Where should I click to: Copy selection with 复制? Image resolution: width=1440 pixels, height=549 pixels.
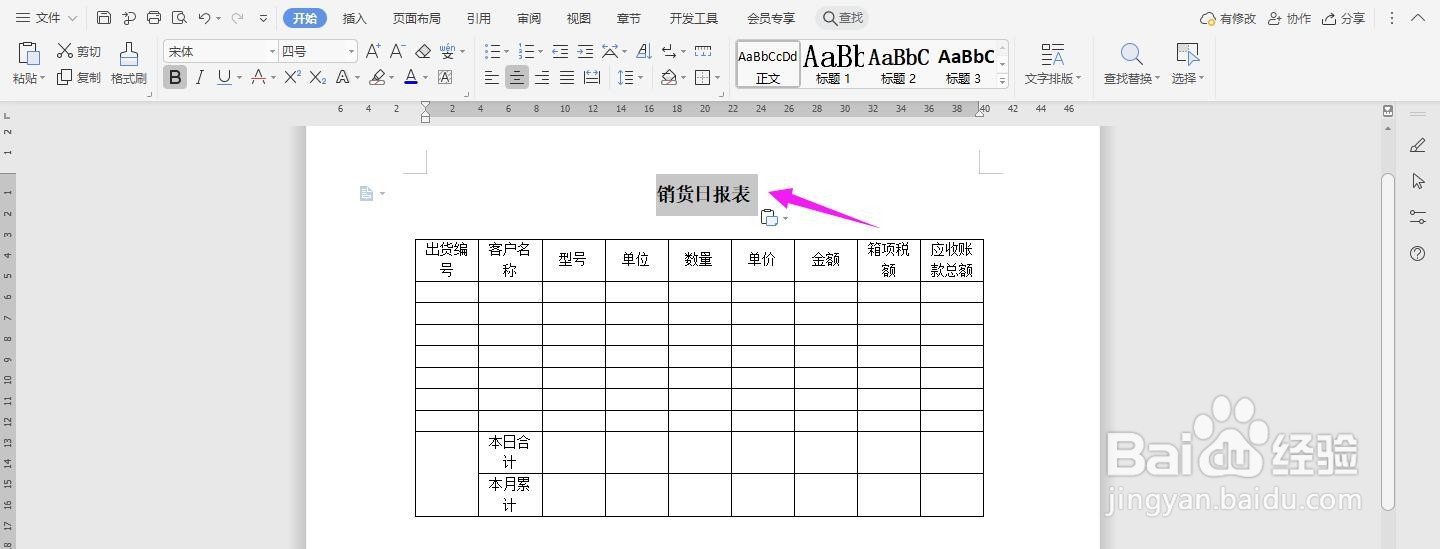(79, 77)
